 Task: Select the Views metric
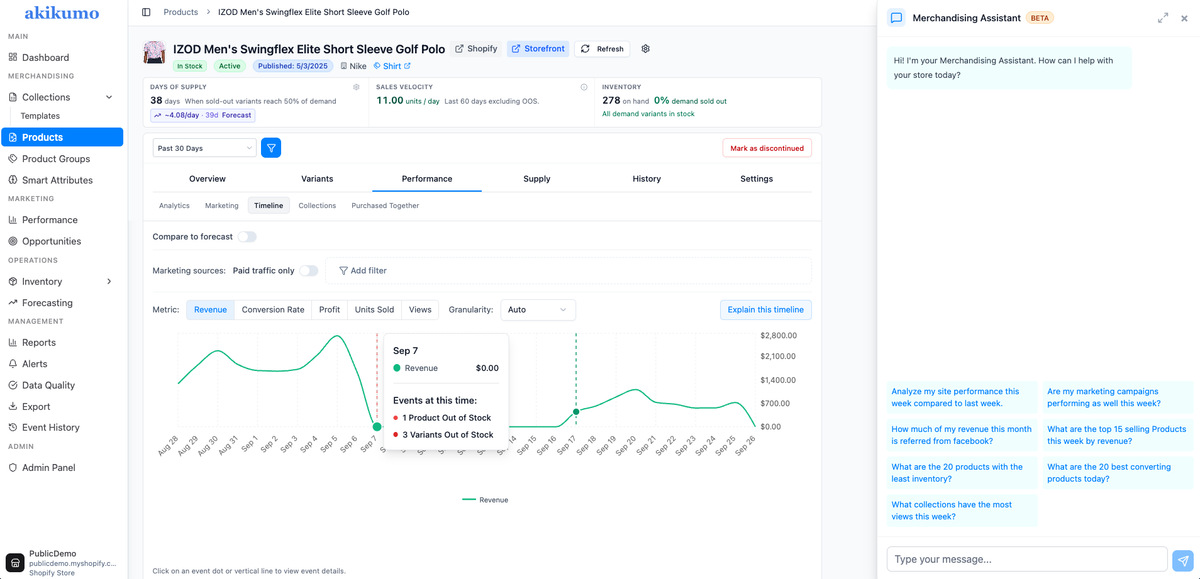420,310
